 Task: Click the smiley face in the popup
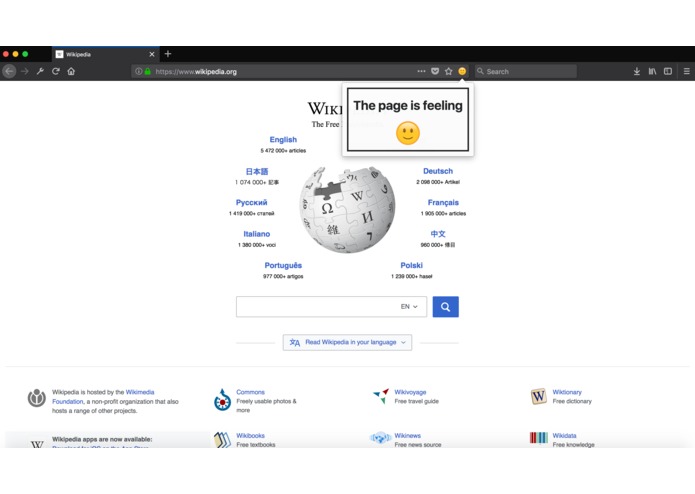coord(408,133)
